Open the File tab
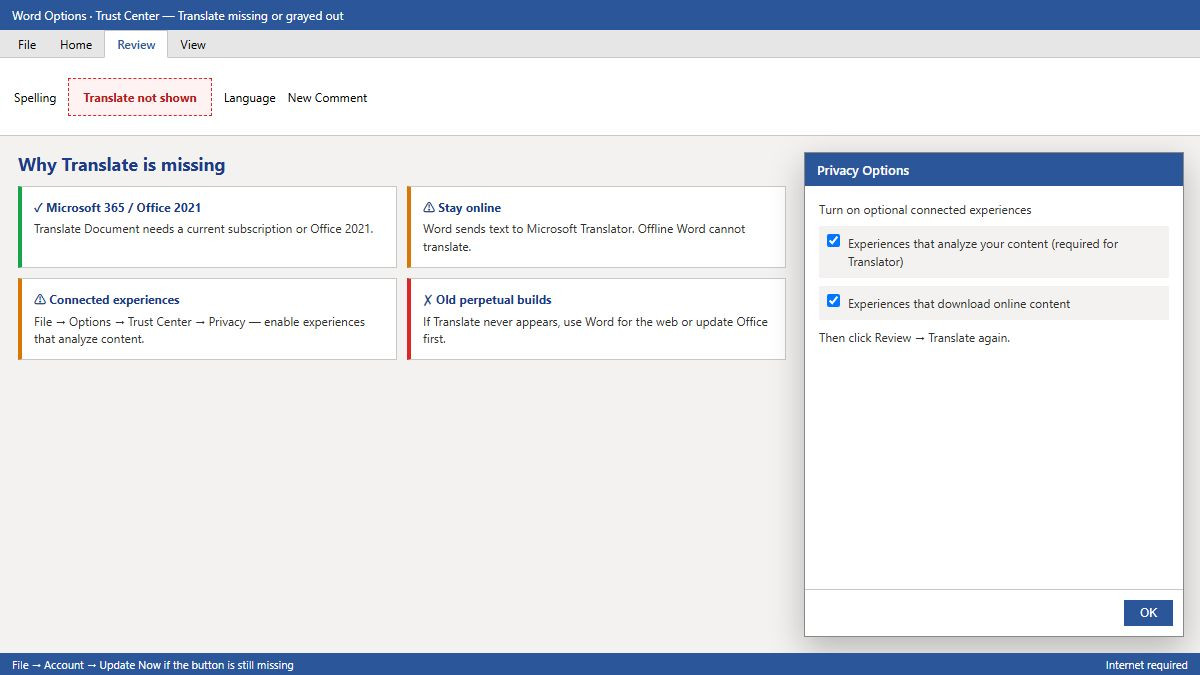The width and height of the screenshot is (1200, 675). [x=27, y=44]
